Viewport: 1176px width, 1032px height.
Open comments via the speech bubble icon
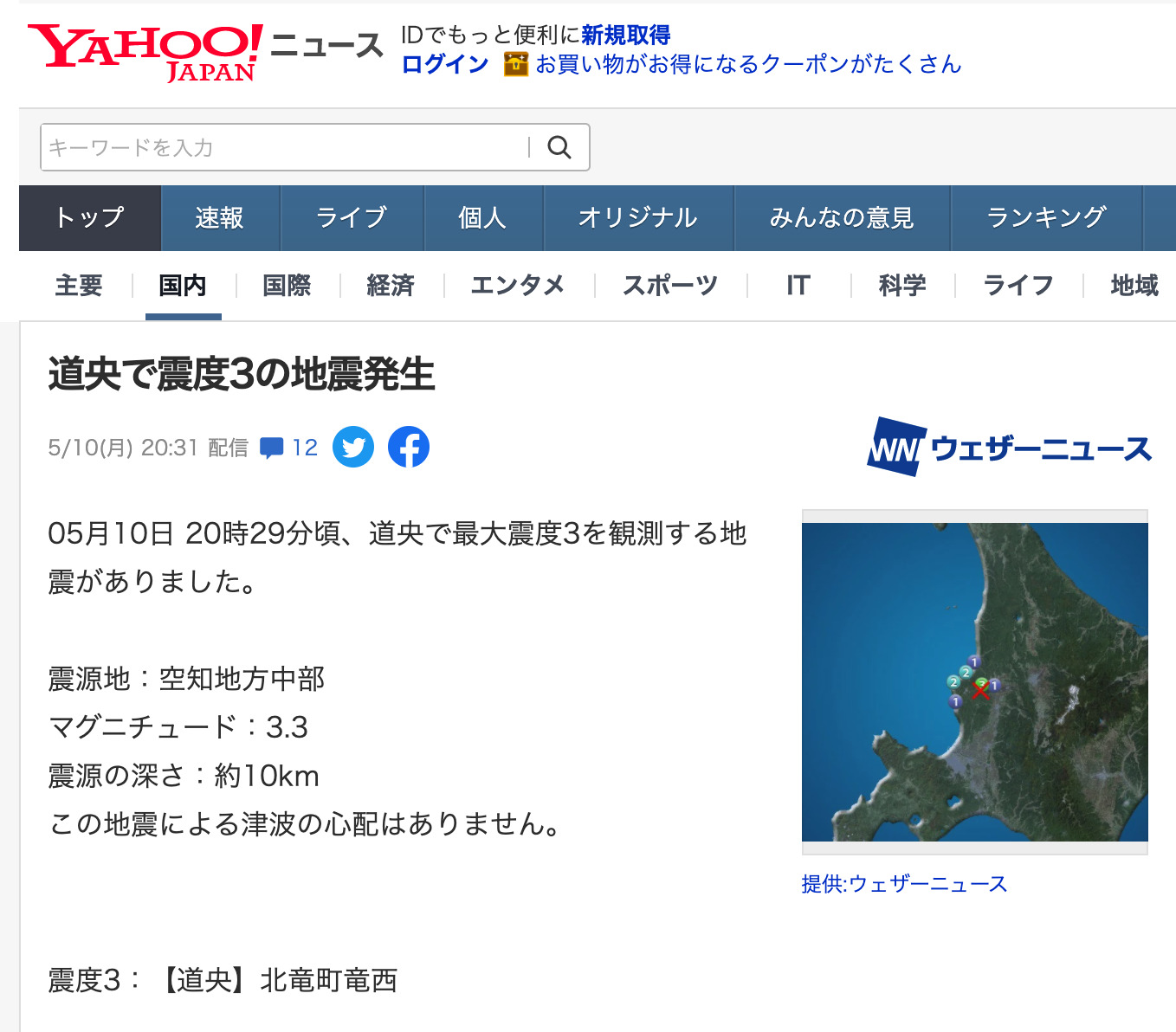tap(273, 447)
